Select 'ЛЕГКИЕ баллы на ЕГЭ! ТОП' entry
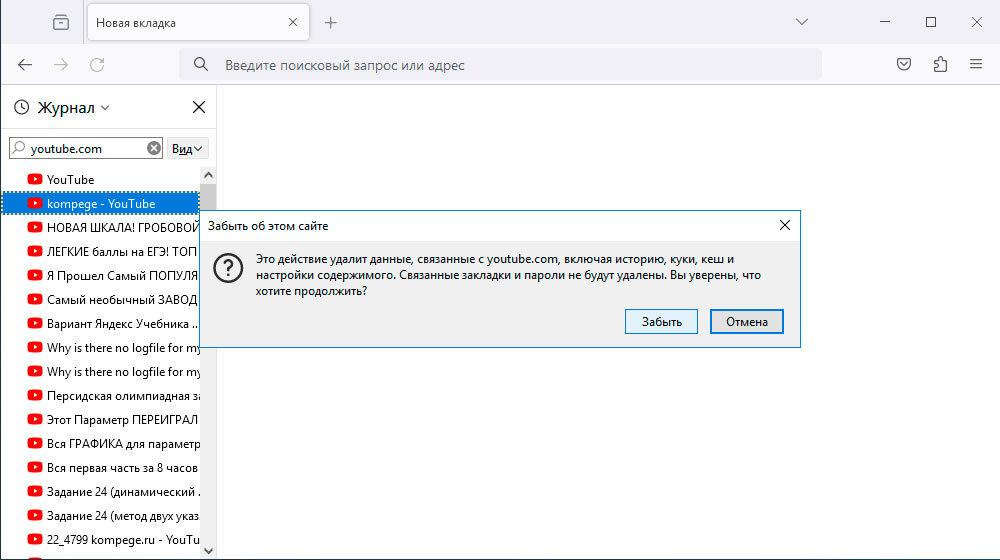The image size is (1000, 560). pyautogui.click(x=100, y=252)
